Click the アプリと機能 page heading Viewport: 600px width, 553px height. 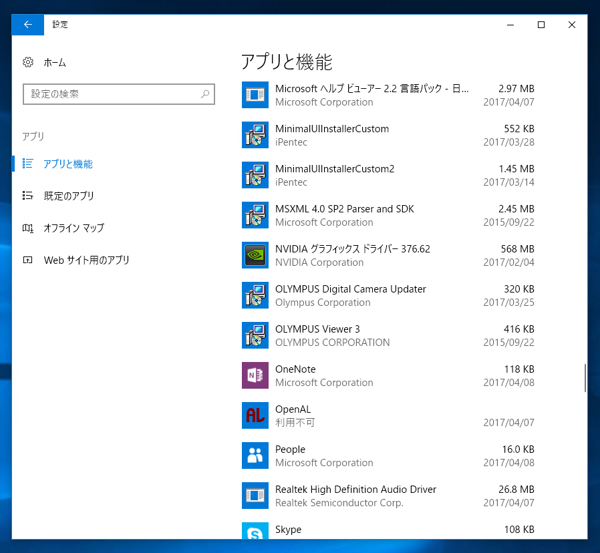(287, 62)
